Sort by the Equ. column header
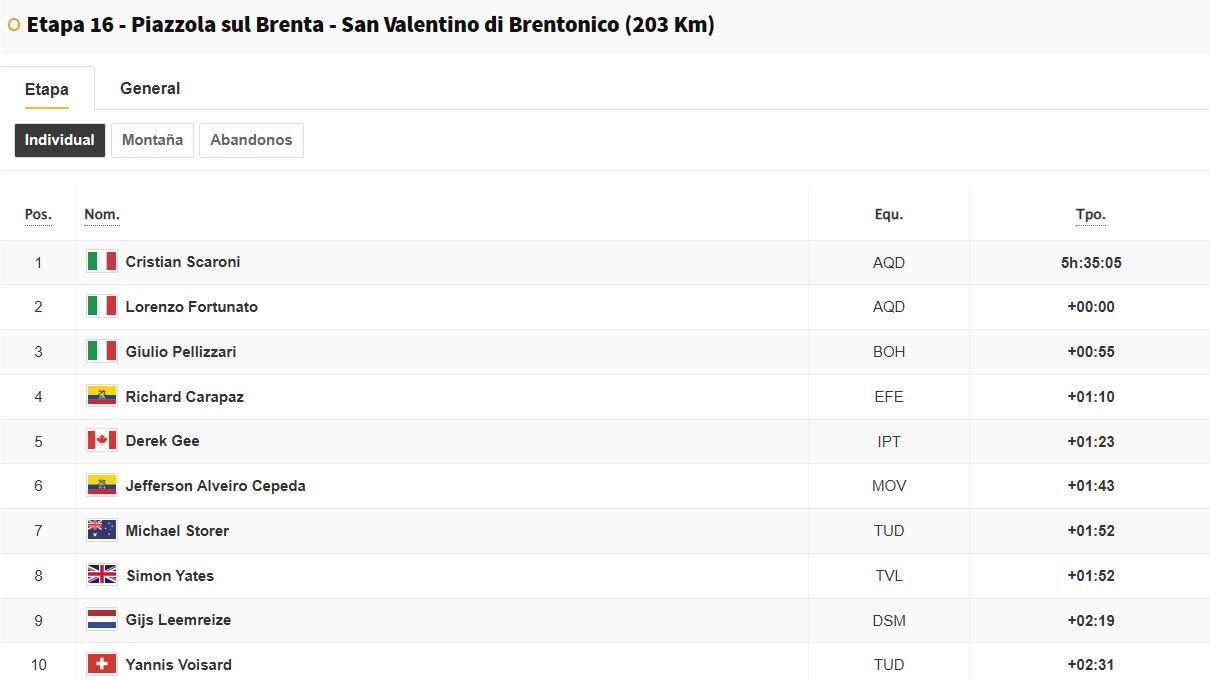This screenshot has height=681, width=1210. 888,215
